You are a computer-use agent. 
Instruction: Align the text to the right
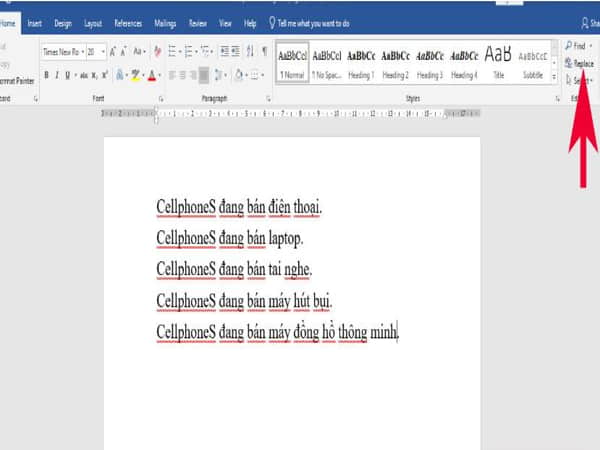[193, 75]
